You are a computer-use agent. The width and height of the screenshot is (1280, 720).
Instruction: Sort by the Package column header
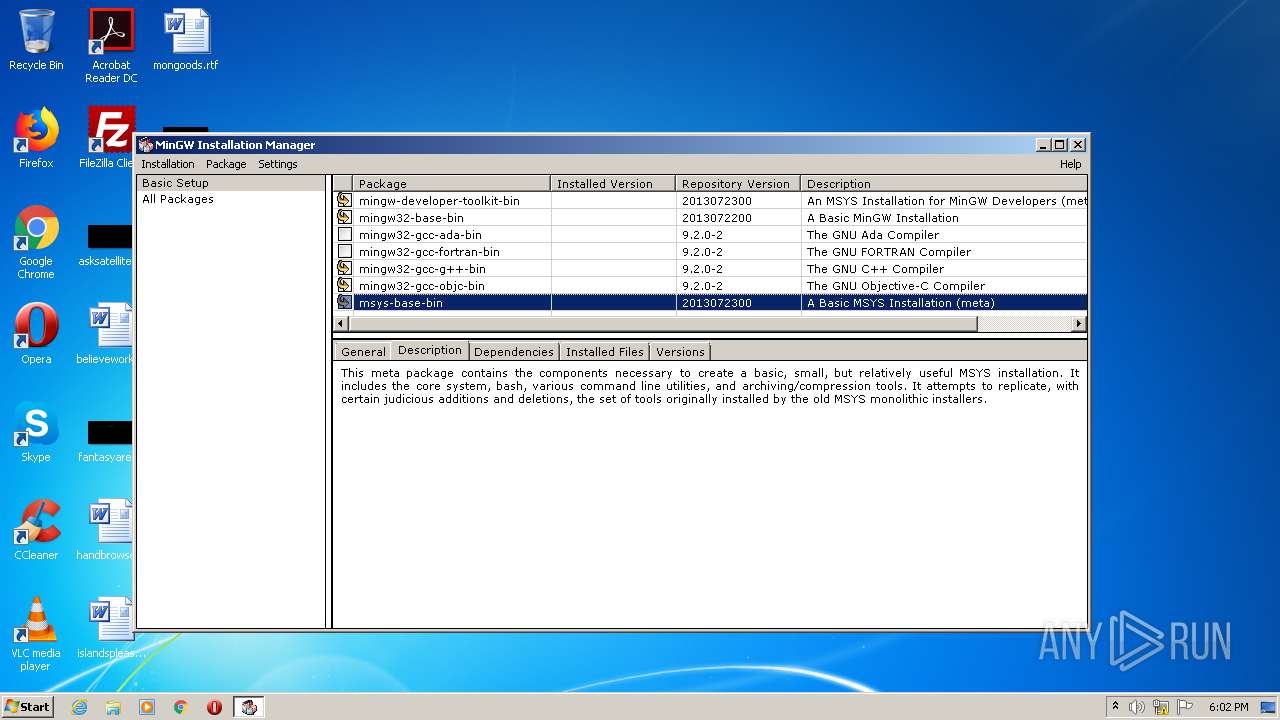[451, 184]
